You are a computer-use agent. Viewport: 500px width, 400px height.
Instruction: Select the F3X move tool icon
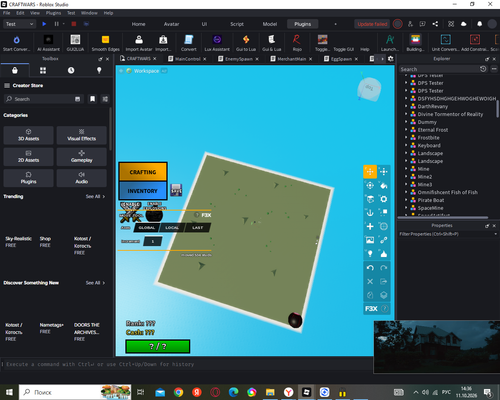coord(370,172)
